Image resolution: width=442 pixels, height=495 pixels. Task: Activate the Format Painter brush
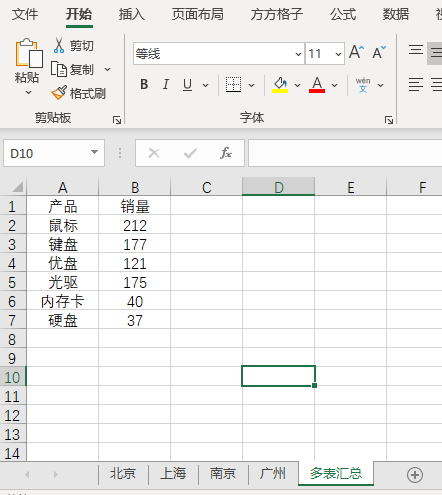pos(59,93)
